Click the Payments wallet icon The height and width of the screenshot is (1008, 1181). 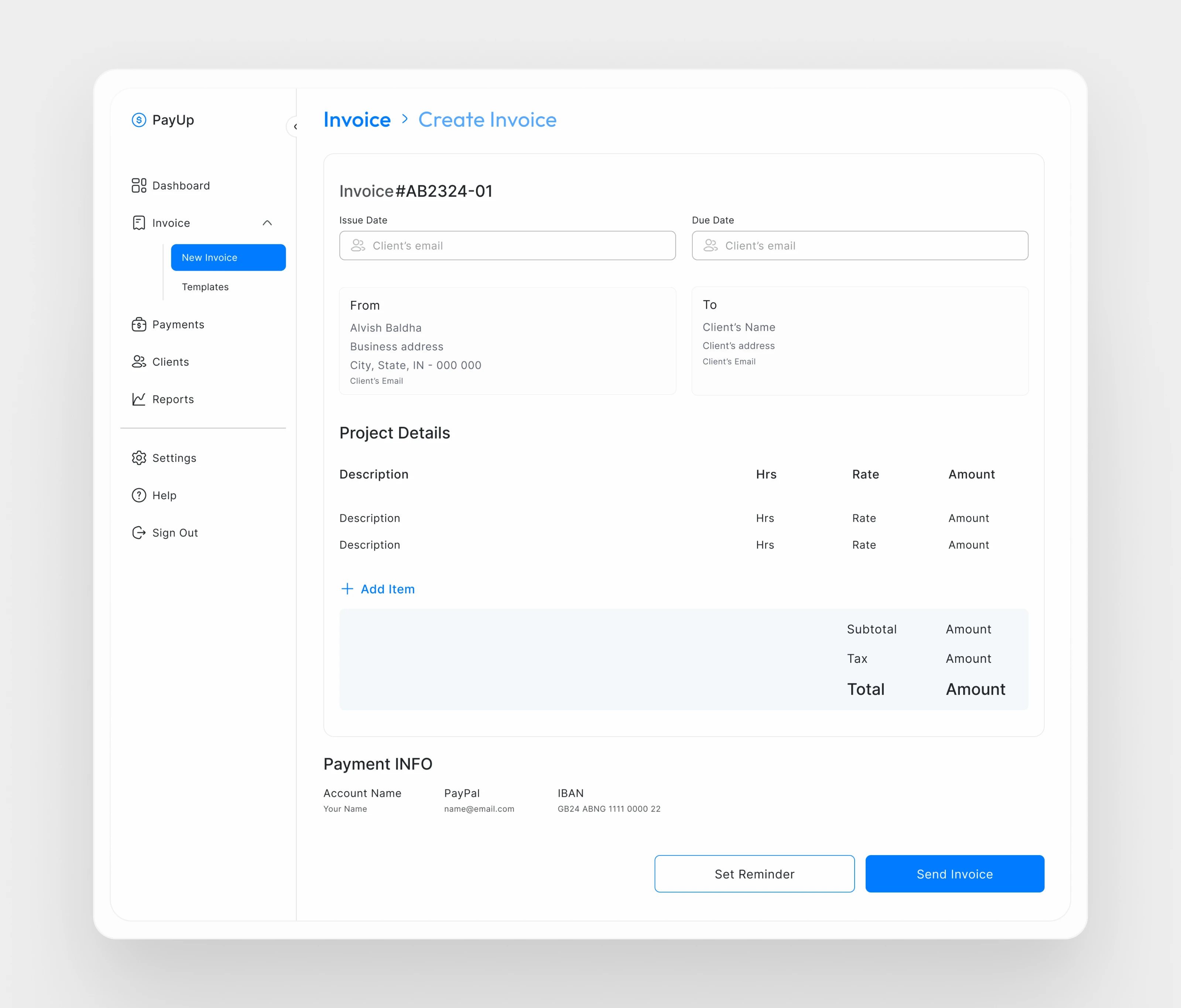138,324
